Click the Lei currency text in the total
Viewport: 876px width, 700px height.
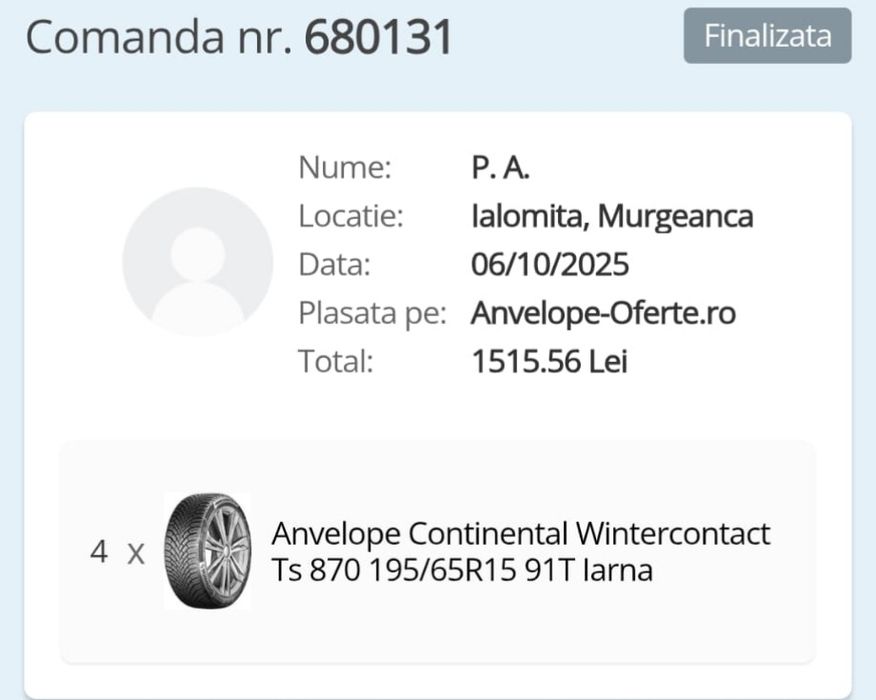(608, 361)
